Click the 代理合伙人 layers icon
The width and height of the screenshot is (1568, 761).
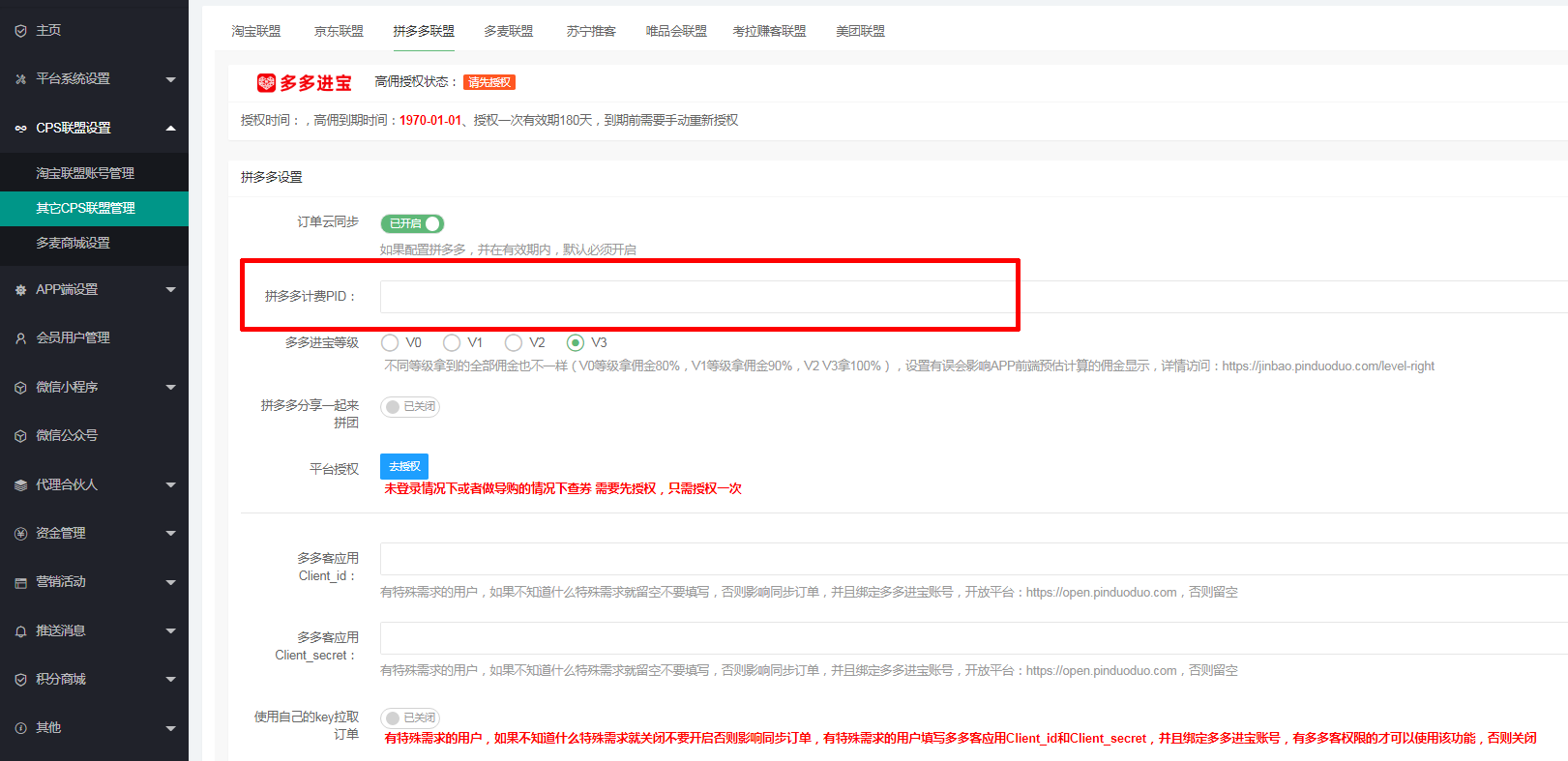point(20,485)
